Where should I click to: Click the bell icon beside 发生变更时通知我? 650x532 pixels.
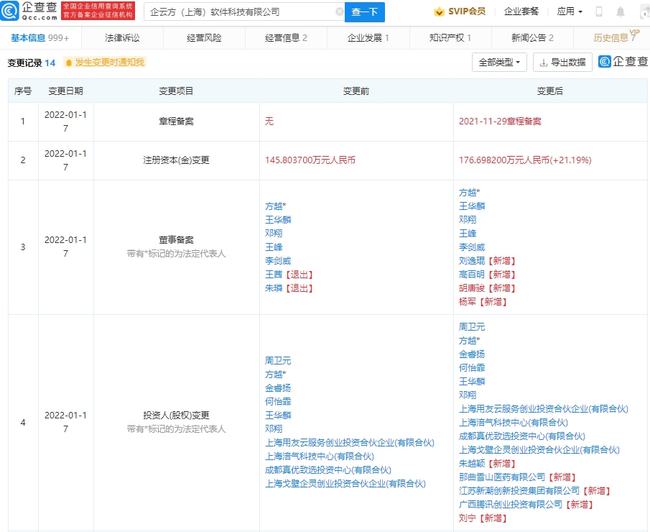click(x=68, y=62)
